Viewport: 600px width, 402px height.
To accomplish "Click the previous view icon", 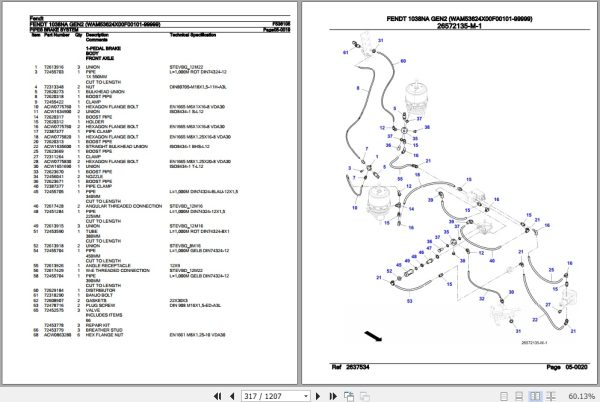I will tap(349, 396).
